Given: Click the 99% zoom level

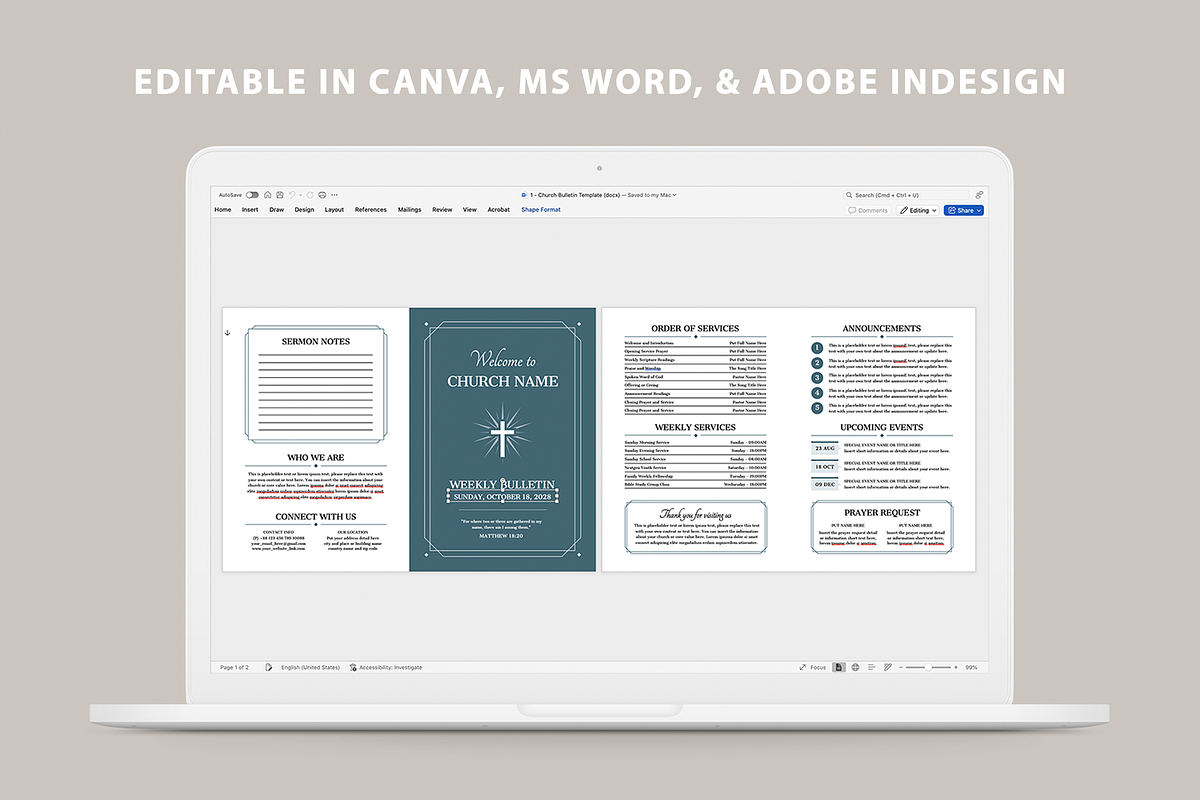Looking at the screenshot, I should (971, 667).
